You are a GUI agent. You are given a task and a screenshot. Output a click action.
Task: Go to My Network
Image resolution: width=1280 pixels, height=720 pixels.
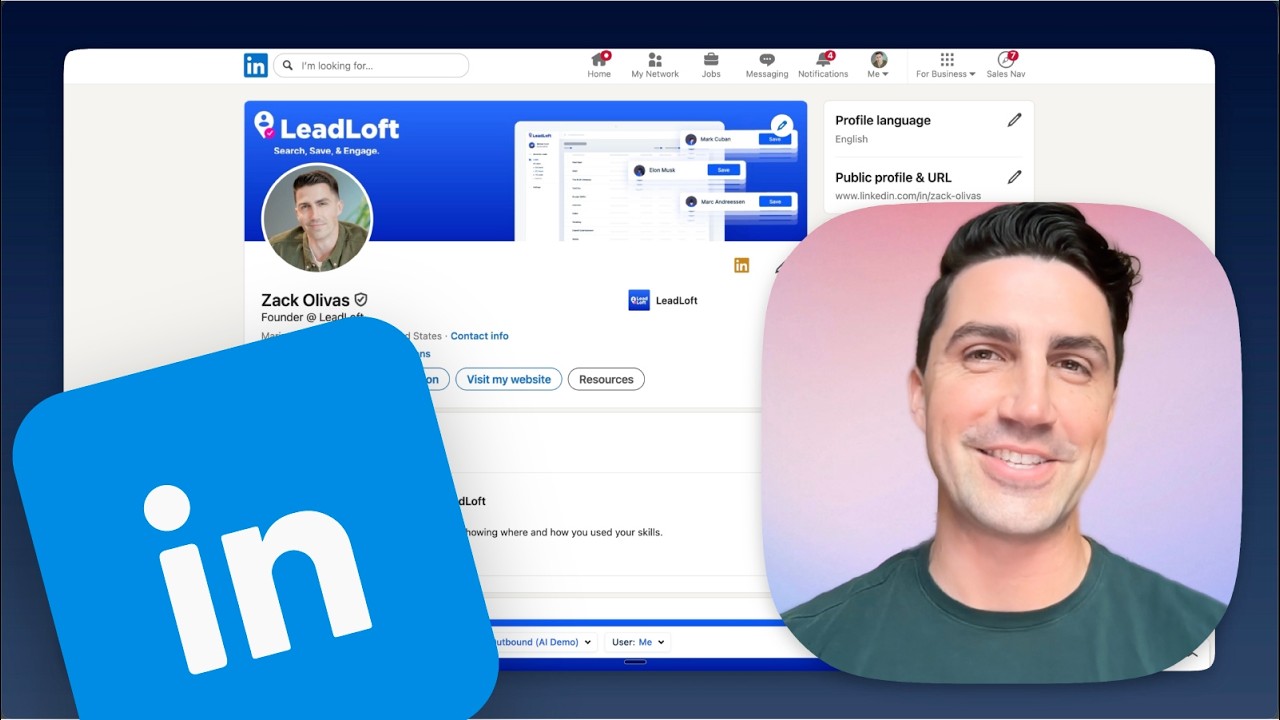[x=655, y=66]
